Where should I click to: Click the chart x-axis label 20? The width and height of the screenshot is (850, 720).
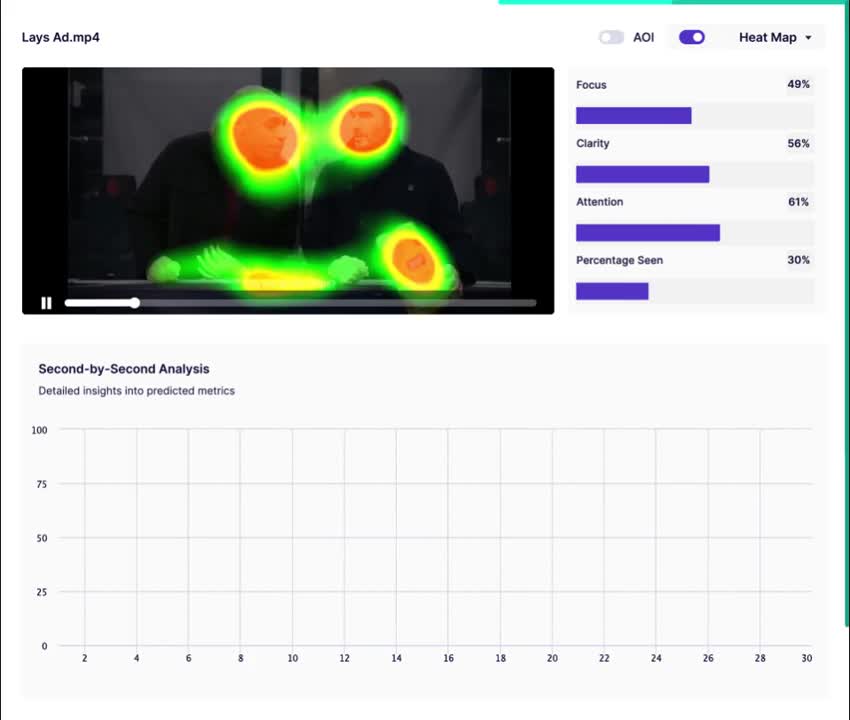[552, 658]
